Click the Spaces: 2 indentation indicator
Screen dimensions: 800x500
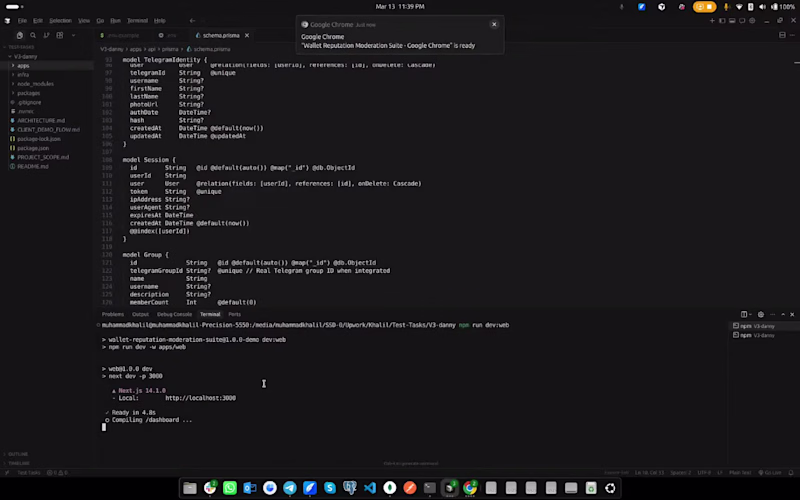click(x=680, y=472)
